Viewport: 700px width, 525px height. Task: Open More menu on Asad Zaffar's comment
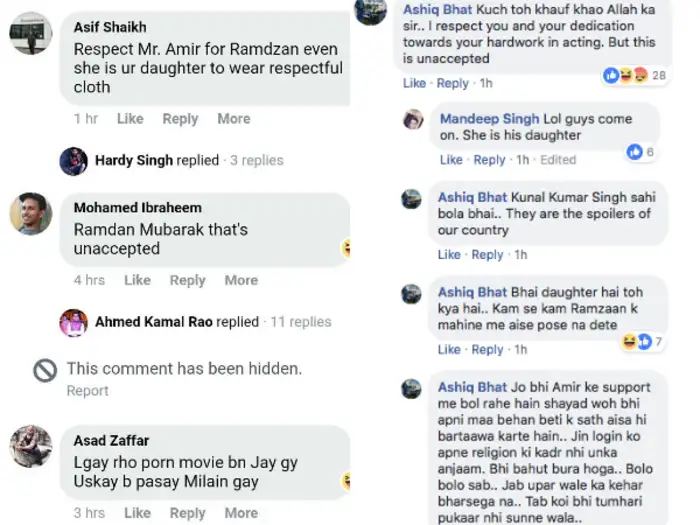[241, 513]
